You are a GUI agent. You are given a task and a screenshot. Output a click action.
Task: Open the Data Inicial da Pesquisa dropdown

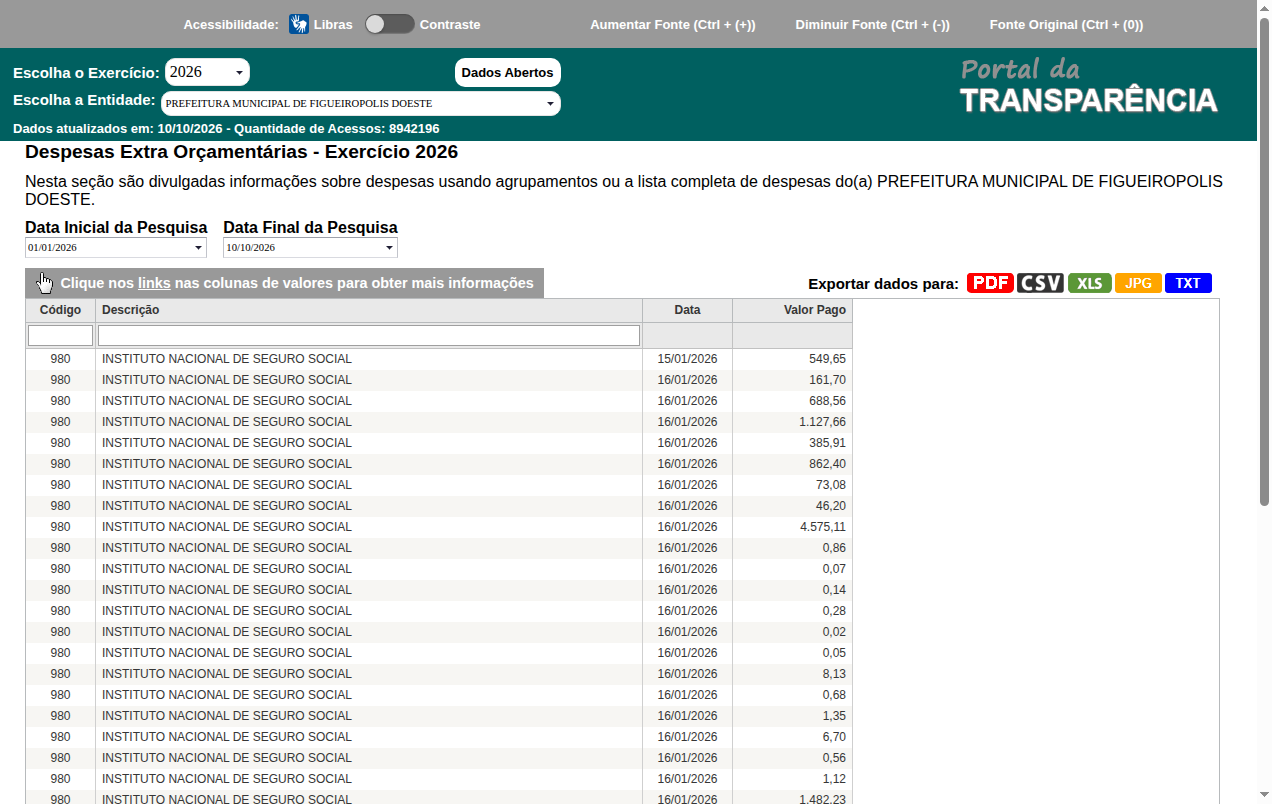pyautogui.click(x=116, y=247)
